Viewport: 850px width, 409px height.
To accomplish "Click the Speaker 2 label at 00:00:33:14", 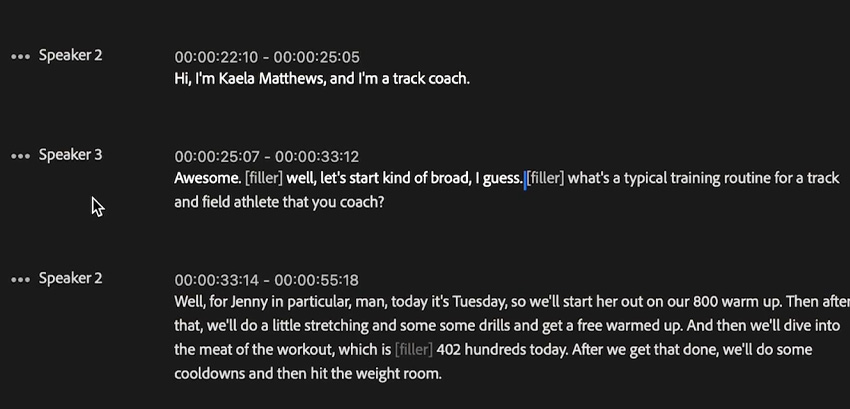I will (70, 278).
